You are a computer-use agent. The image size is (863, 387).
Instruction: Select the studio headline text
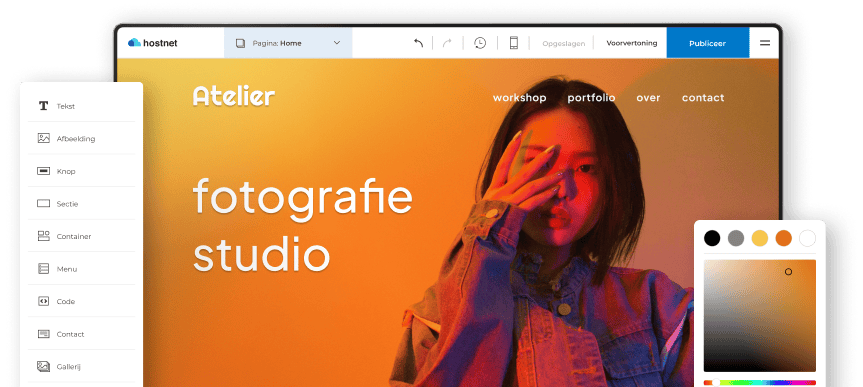tap(261, 253)
